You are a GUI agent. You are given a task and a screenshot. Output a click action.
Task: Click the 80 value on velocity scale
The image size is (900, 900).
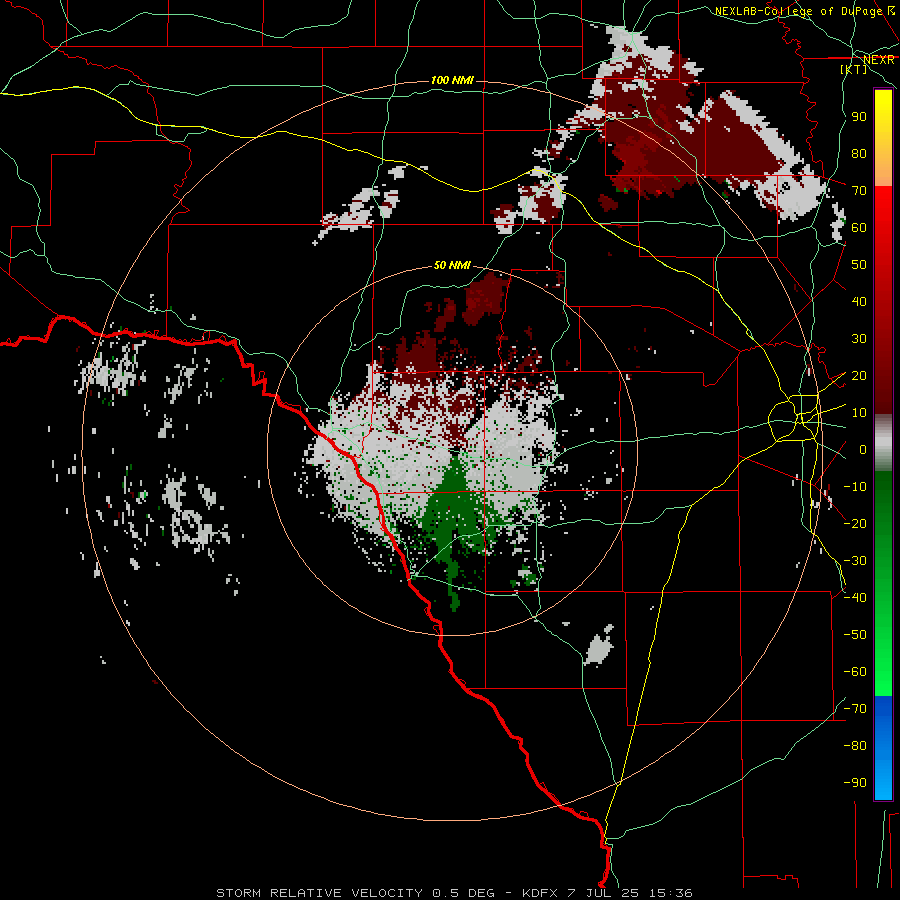click(x=859, y=154)
